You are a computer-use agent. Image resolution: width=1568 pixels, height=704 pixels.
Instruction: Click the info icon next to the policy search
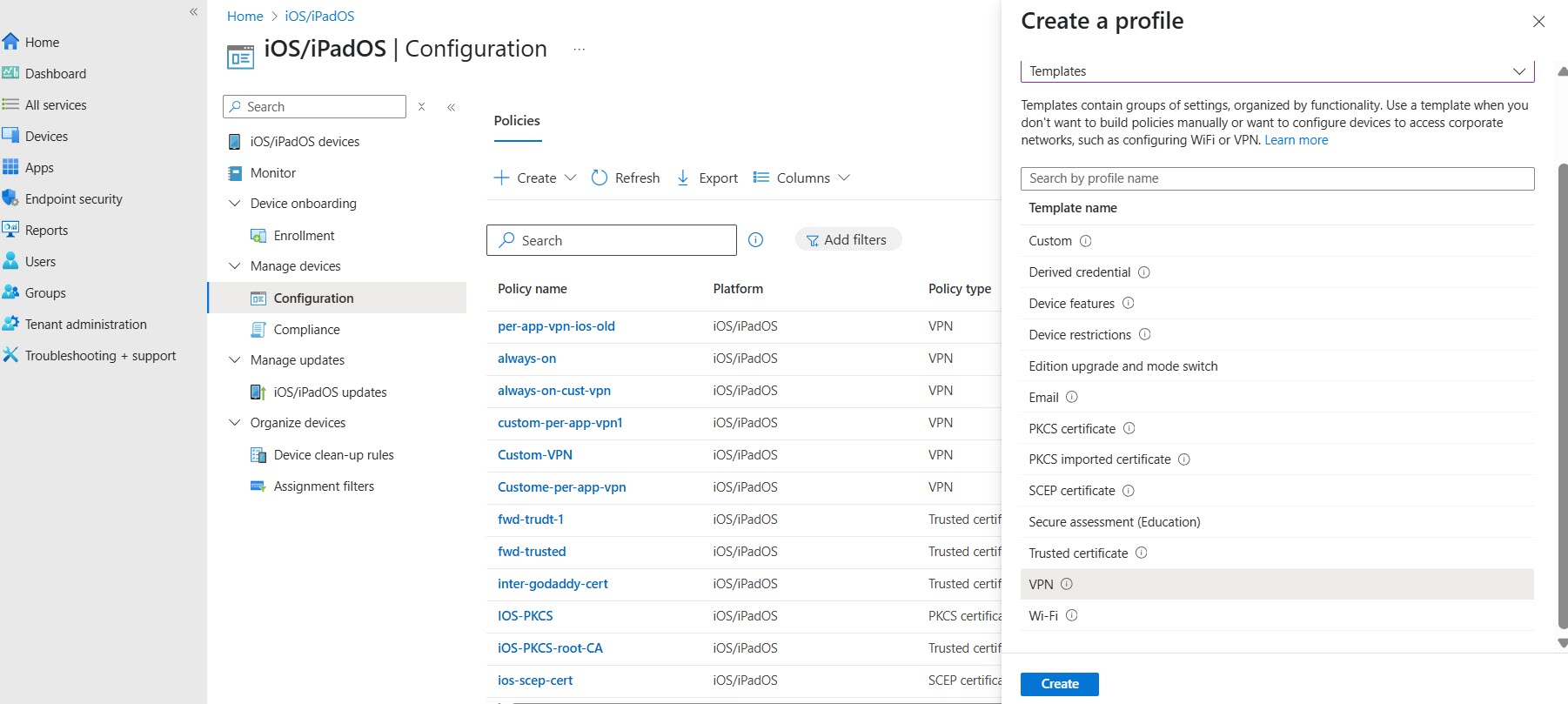tap(756, 240)
